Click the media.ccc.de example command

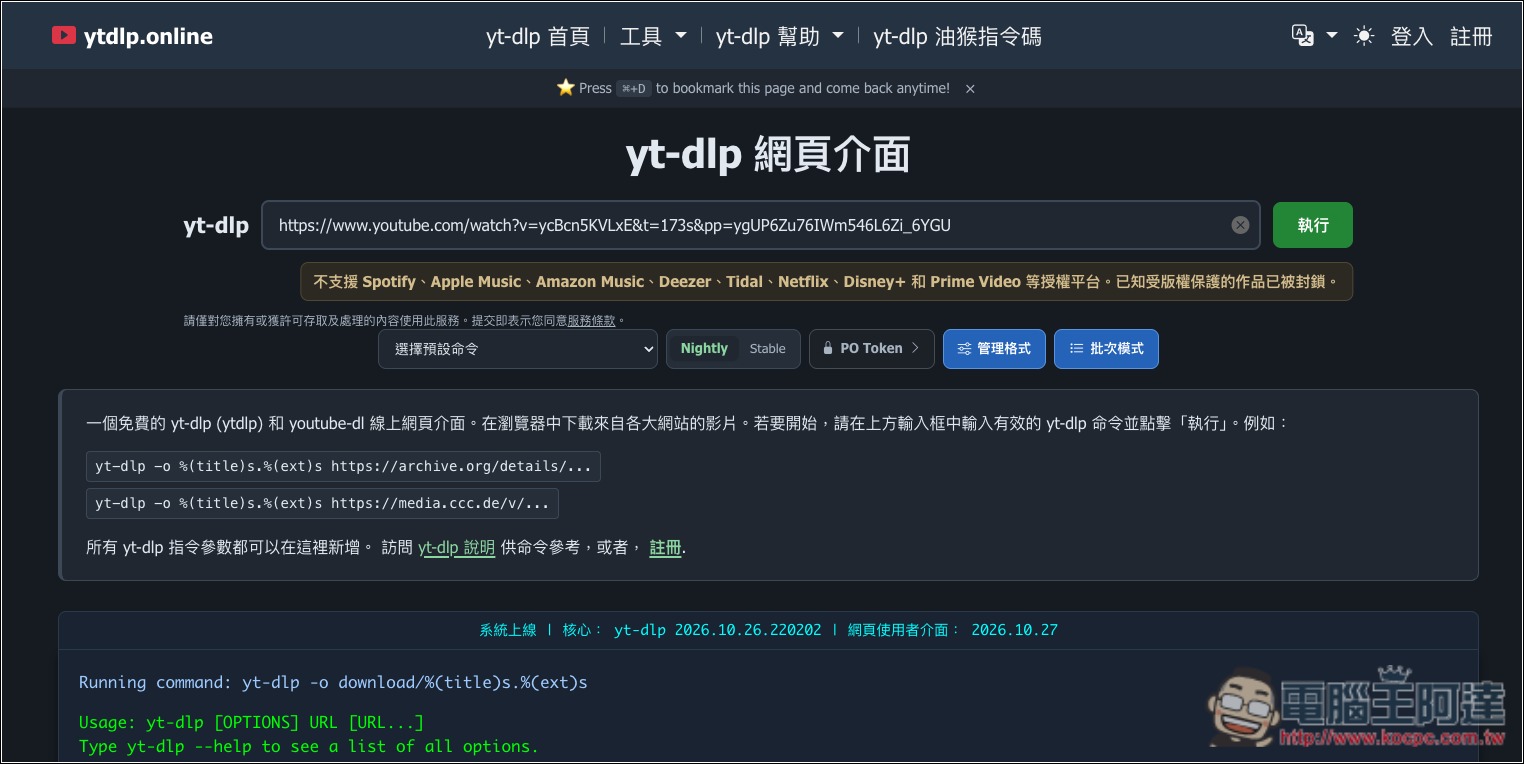[x=323, y=503]
